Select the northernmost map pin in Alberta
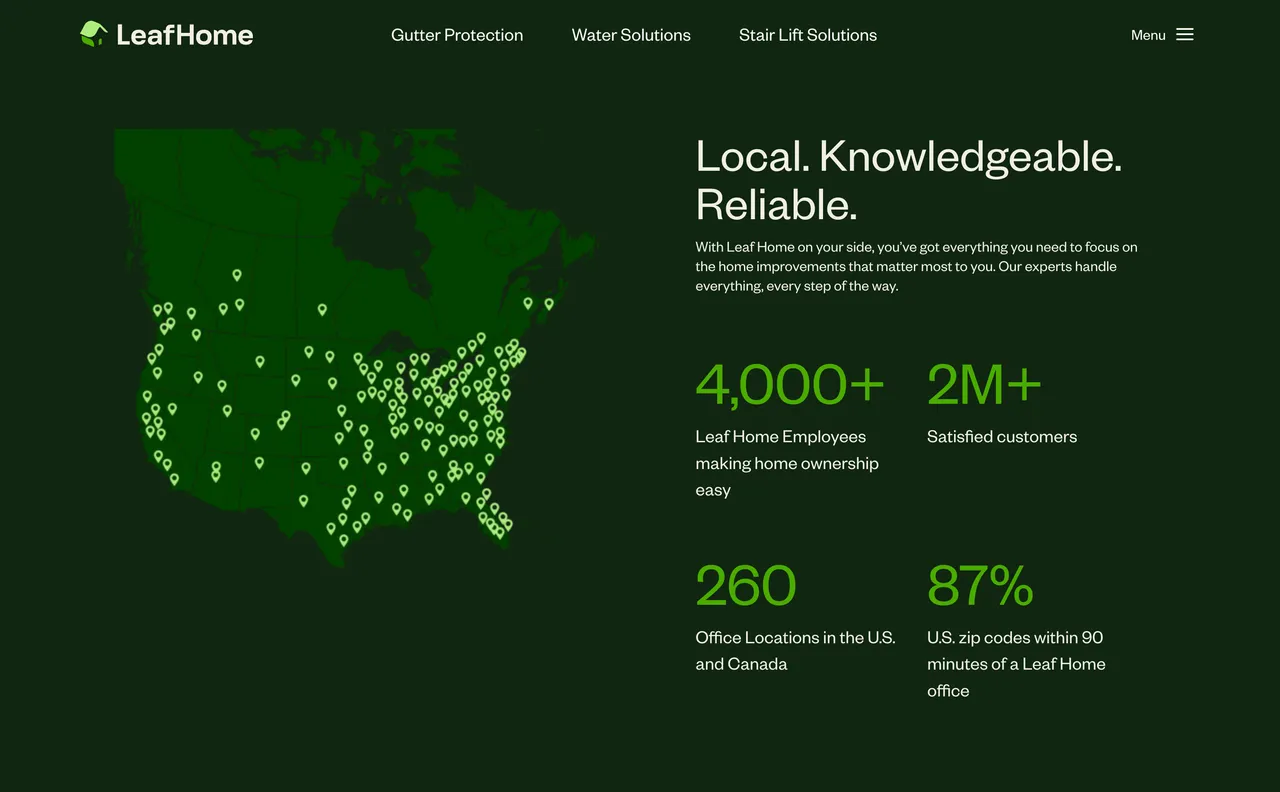Viewport: 1280px width, 792px height. pyautogui.click(x=237, y=274)
